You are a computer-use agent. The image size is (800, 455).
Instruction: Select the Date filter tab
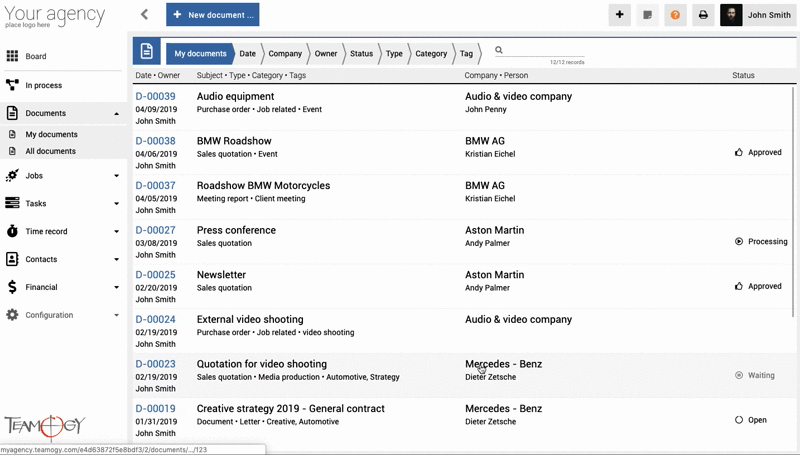(247, 54)
